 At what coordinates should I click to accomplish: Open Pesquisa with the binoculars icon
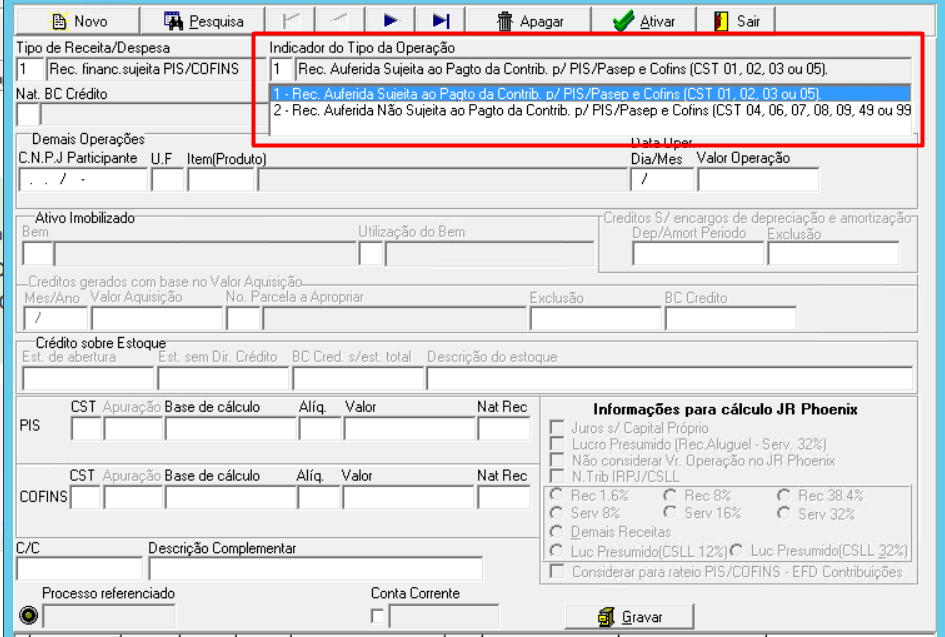(x=174, y=21)
